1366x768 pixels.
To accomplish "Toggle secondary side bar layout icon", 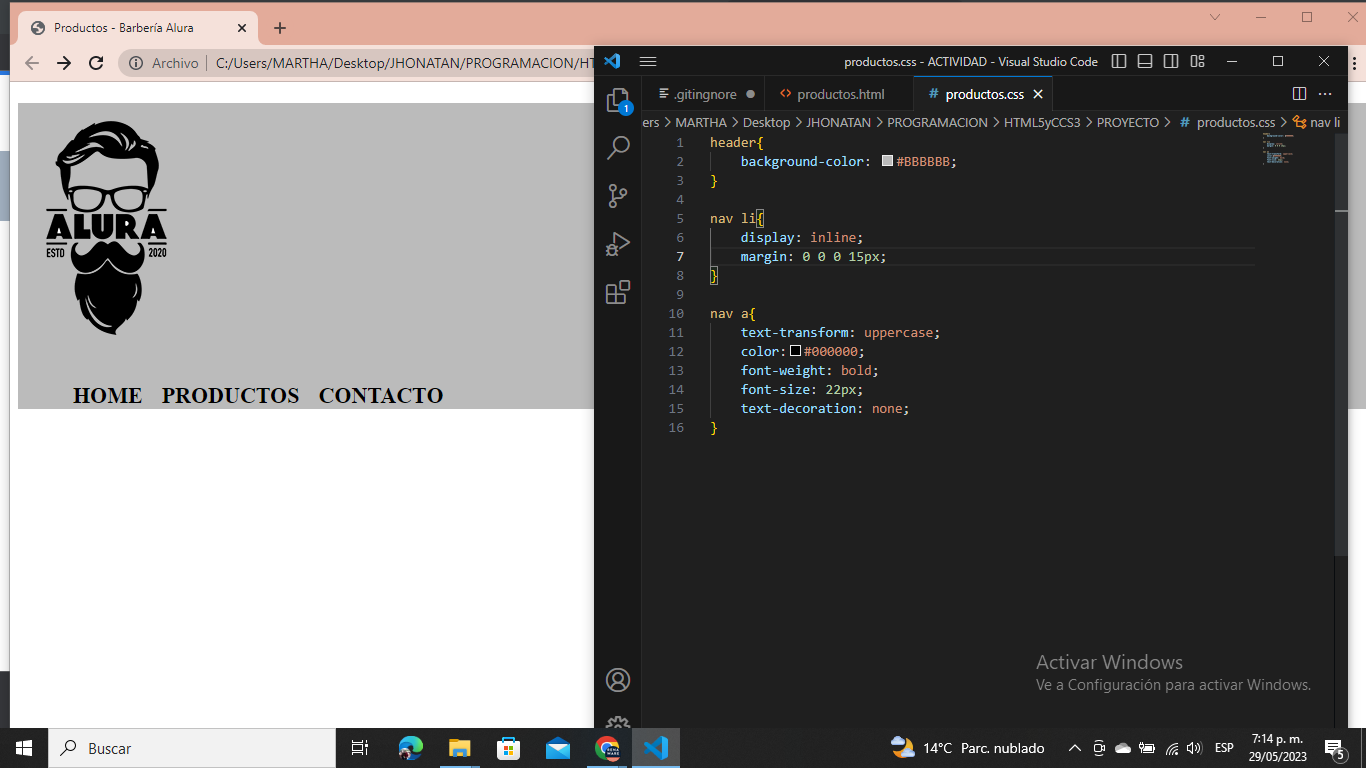I will click(x=1171, y=61).
